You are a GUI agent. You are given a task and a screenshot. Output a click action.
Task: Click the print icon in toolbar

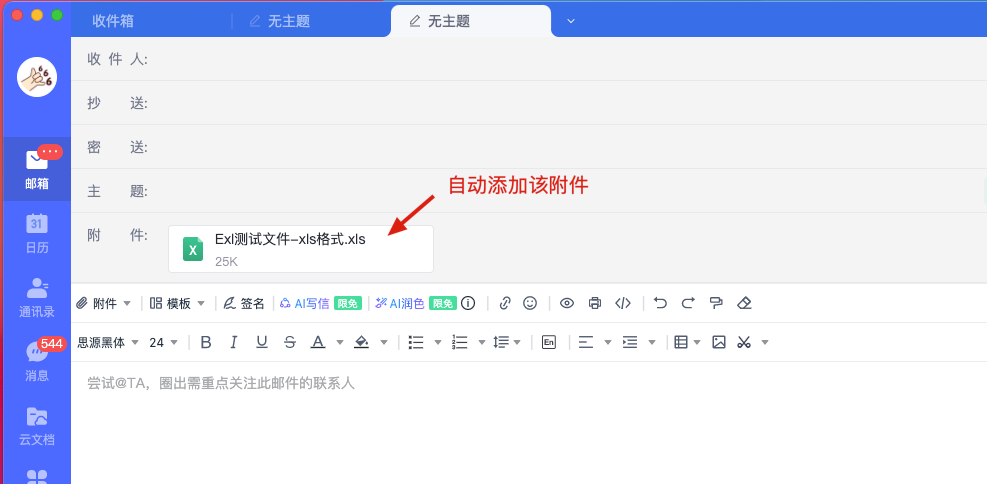[x=595, y=303]
